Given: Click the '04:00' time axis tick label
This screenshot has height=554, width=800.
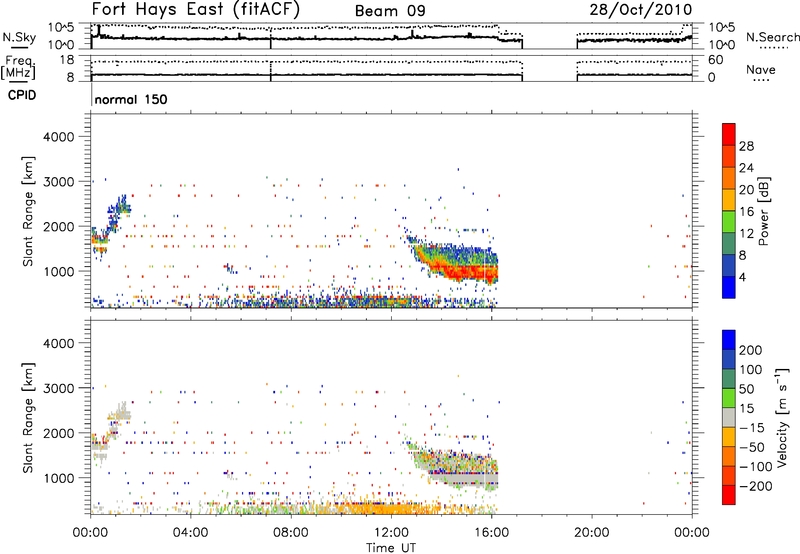Looking at the screenshot, I should pyautogui.click(x=190, y=533).
